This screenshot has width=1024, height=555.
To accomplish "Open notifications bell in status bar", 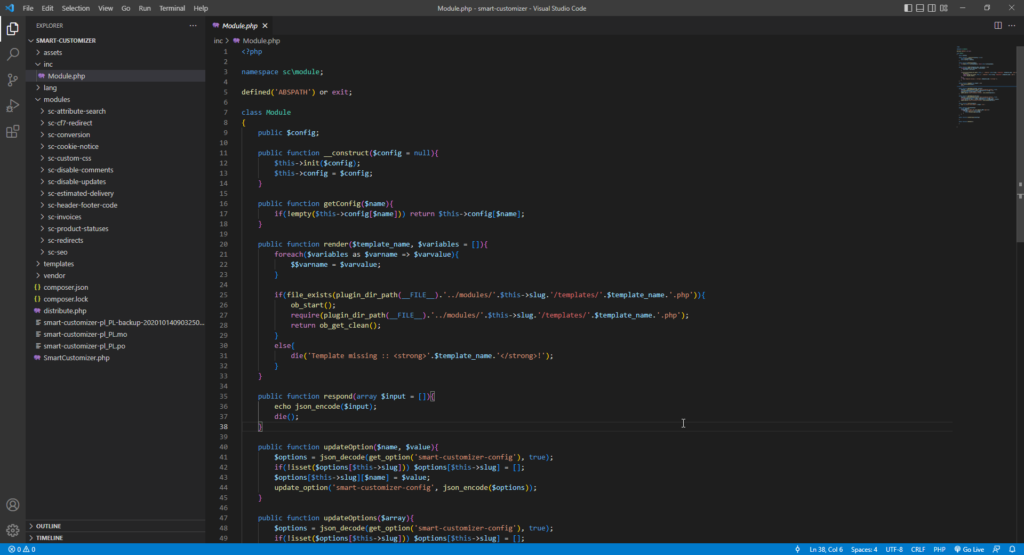I will pyautogui.click(x=1012, y=549).
